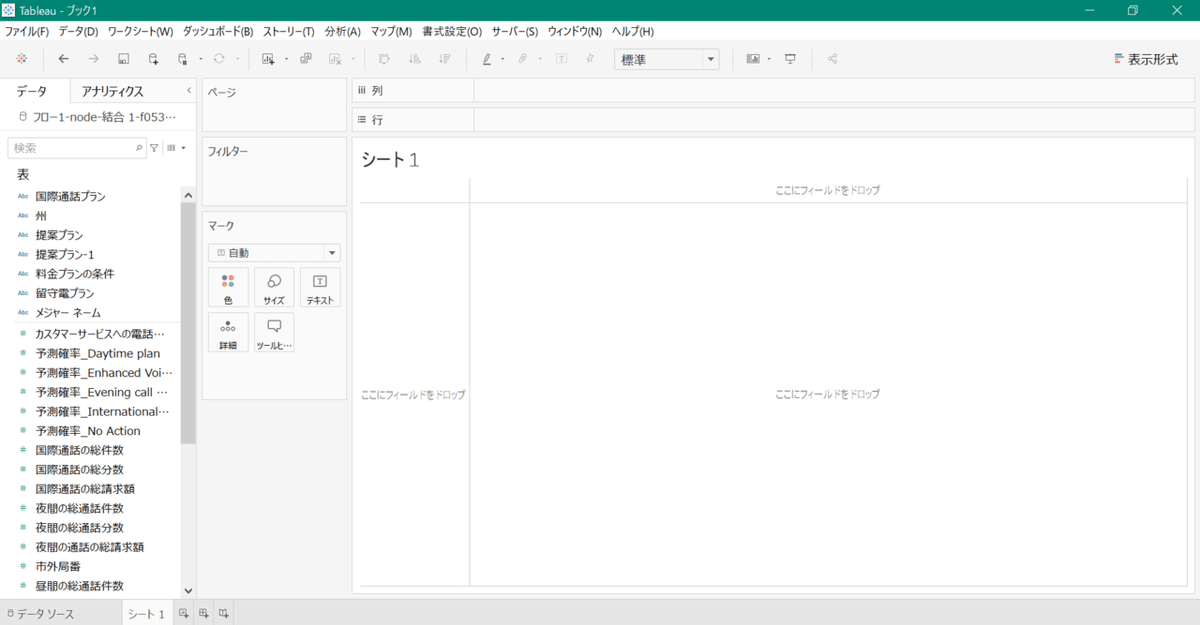Image resolution: width=1200 pixels, height=625 pixels.
Task: Click the New Worksheet tab icon at bottom
Action: point(183,614)
